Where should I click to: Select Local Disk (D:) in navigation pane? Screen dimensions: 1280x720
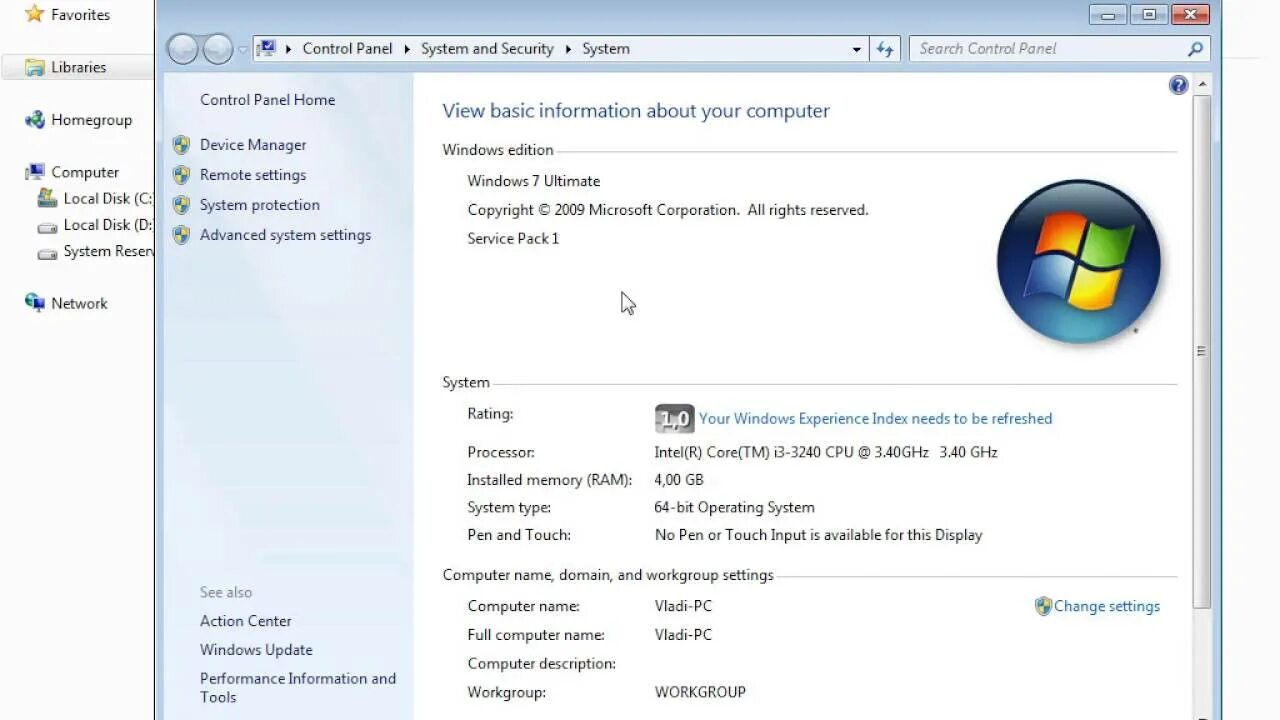(x=108, y=225)
